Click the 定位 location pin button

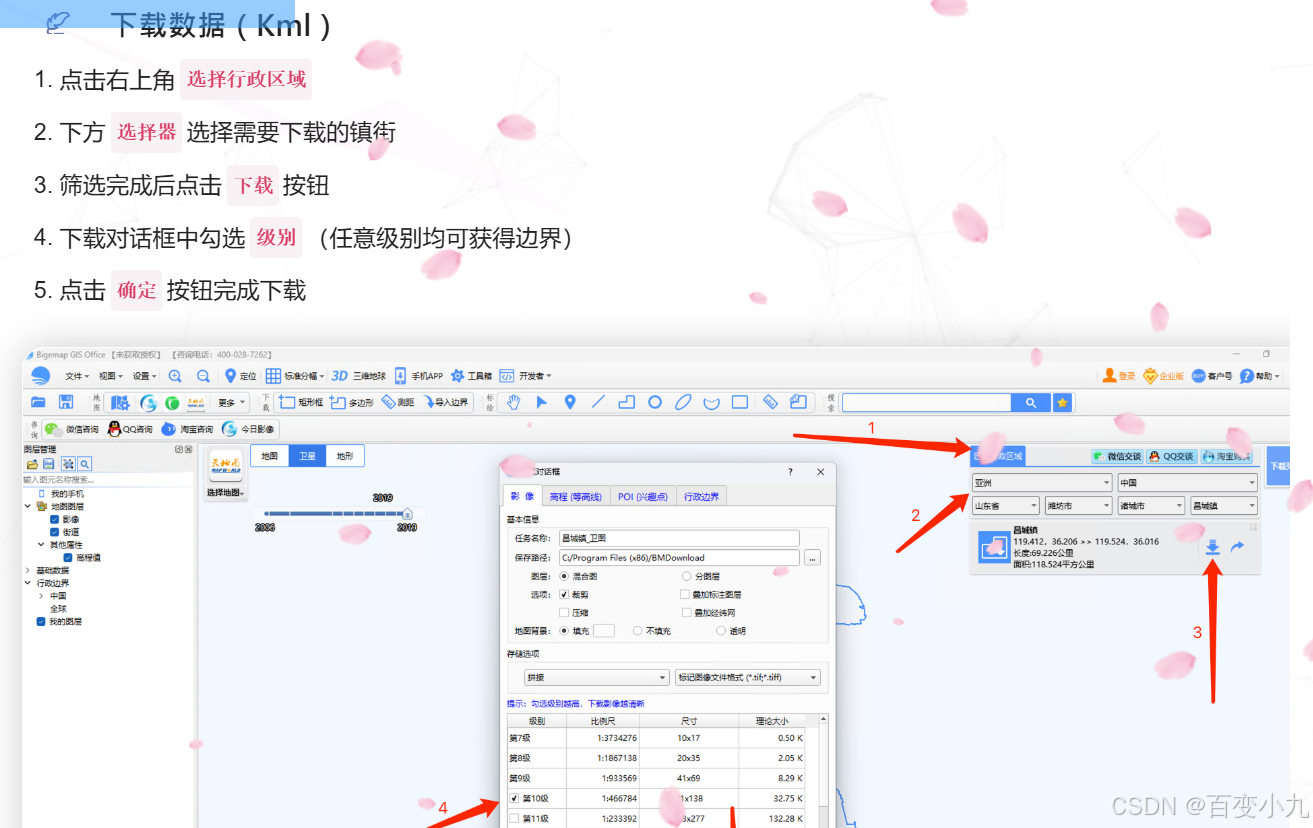tap(240, 376)
